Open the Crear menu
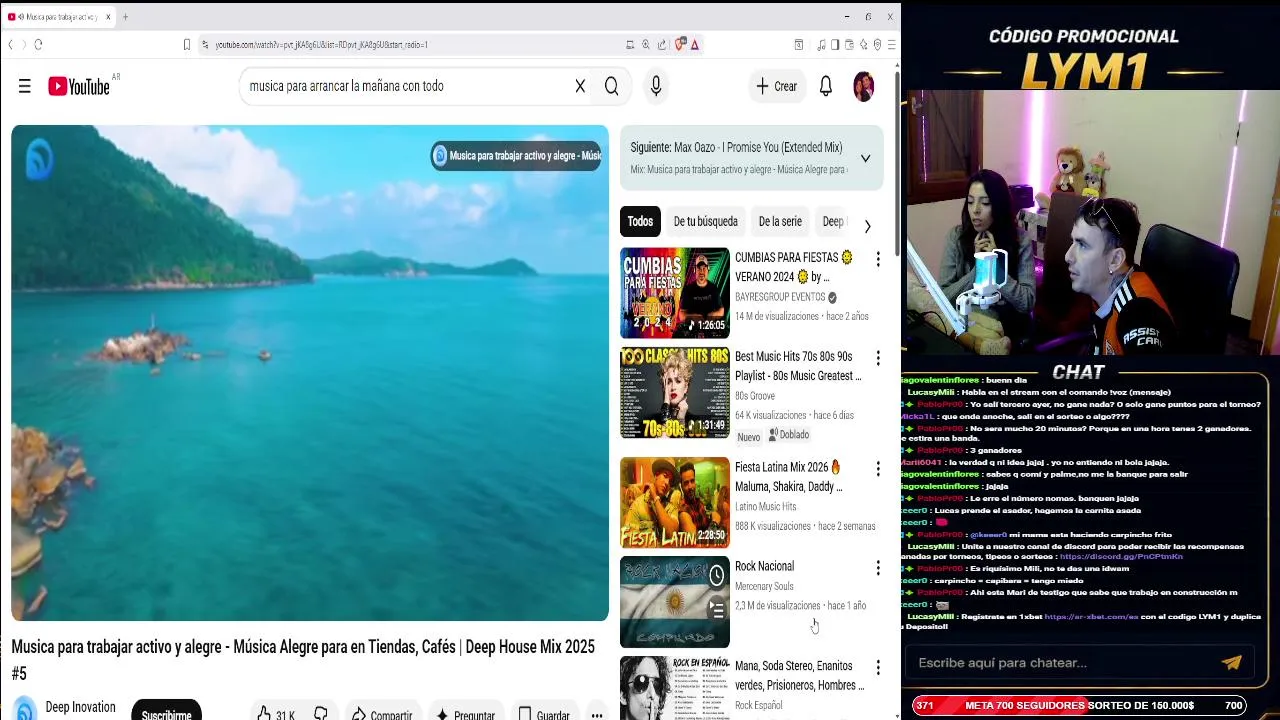Viewport: 1280px width, 720px height. coord(777,86)
